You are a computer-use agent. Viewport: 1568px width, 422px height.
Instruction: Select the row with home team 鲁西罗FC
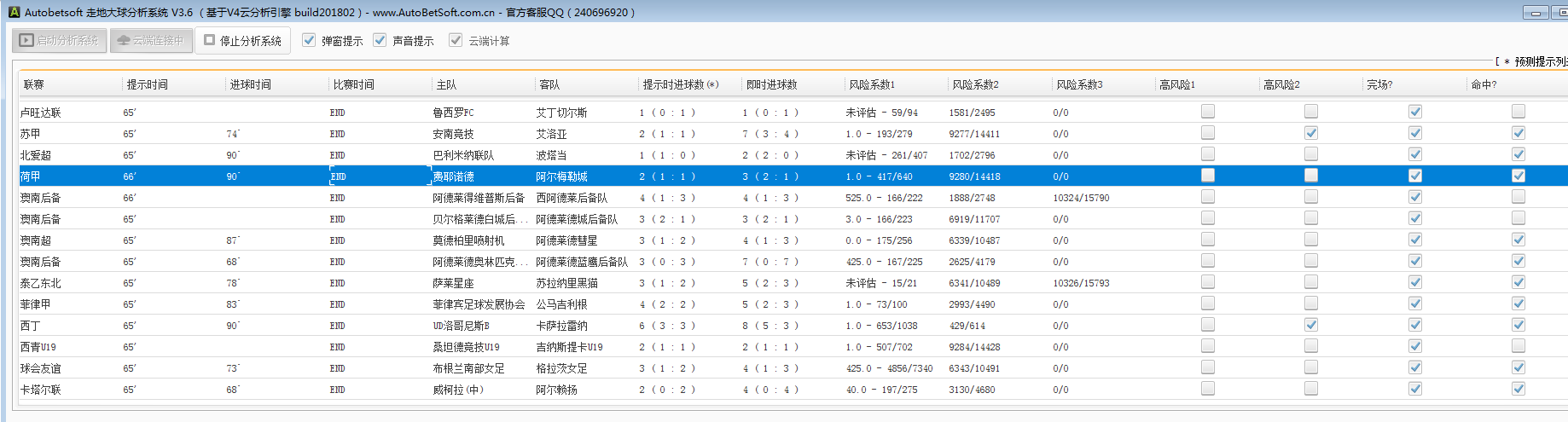(453, 113)
